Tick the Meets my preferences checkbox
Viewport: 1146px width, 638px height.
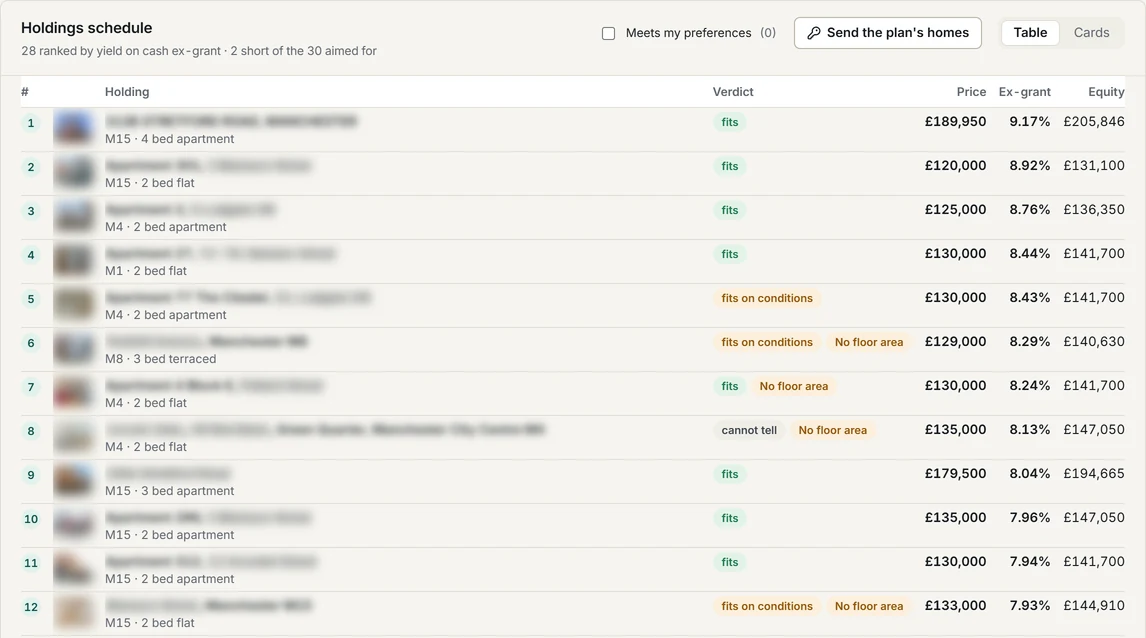click(608, 34)
